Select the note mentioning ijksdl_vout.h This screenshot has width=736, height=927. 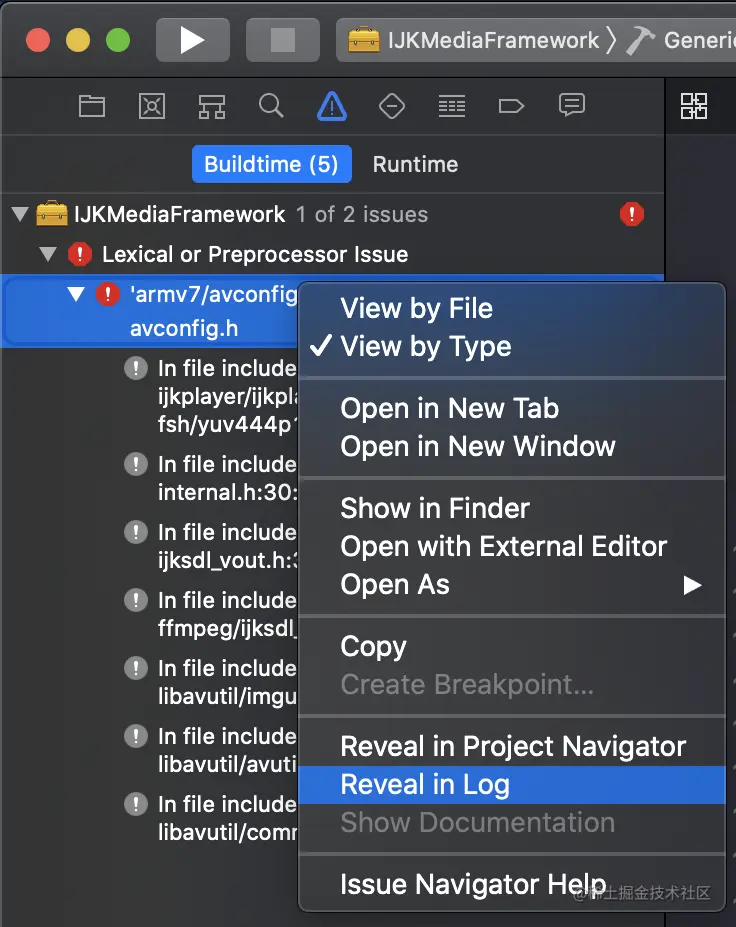[211, 546]
